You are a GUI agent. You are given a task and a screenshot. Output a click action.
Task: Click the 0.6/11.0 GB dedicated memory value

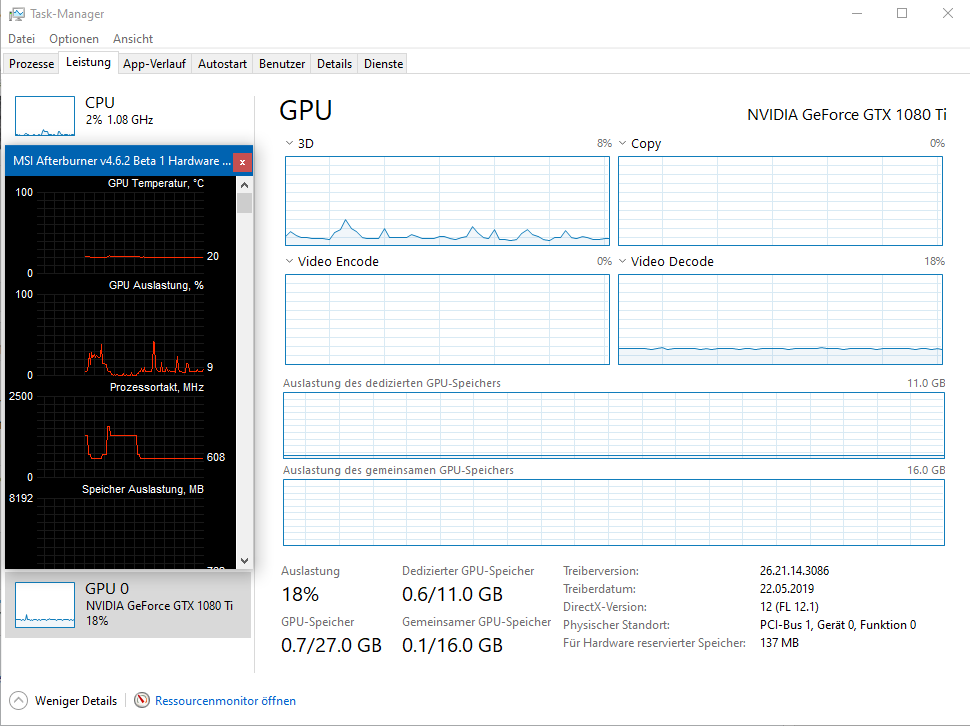[452, 594]
